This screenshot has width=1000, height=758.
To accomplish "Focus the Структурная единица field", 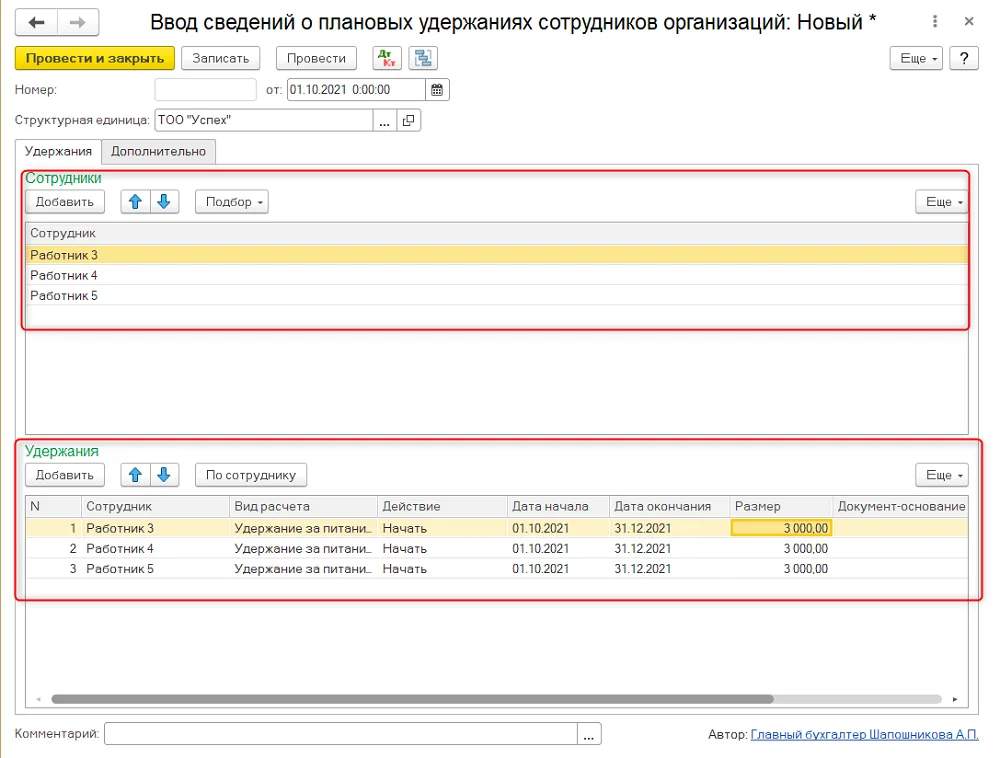I will 264,120.
